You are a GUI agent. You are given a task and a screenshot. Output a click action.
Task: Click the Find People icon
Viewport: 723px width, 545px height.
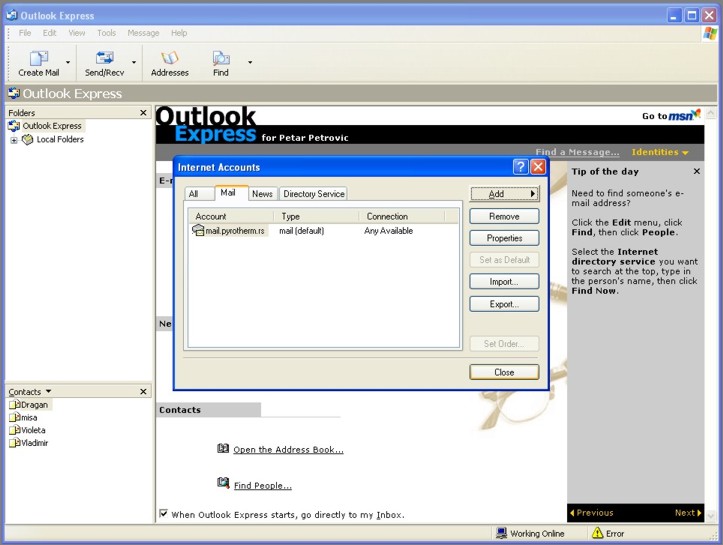pos(223,483)
